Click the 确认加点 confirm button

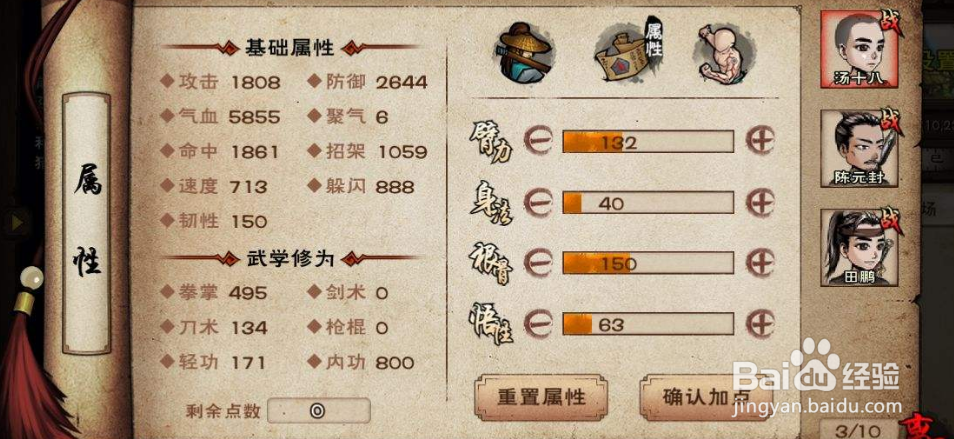[x=706, y=397]
